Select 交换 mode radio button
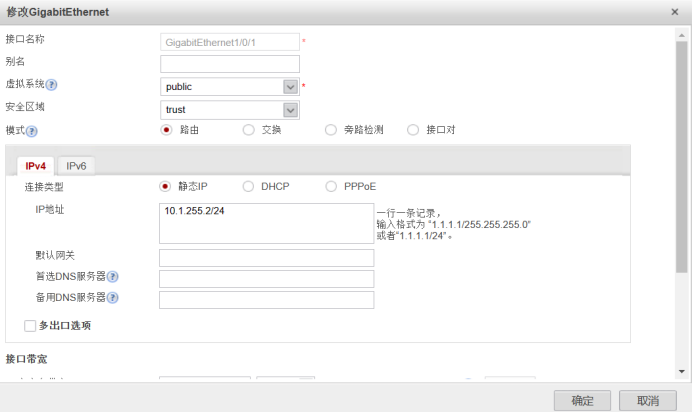This screenshot has height=413, width=692. point(248,130)
